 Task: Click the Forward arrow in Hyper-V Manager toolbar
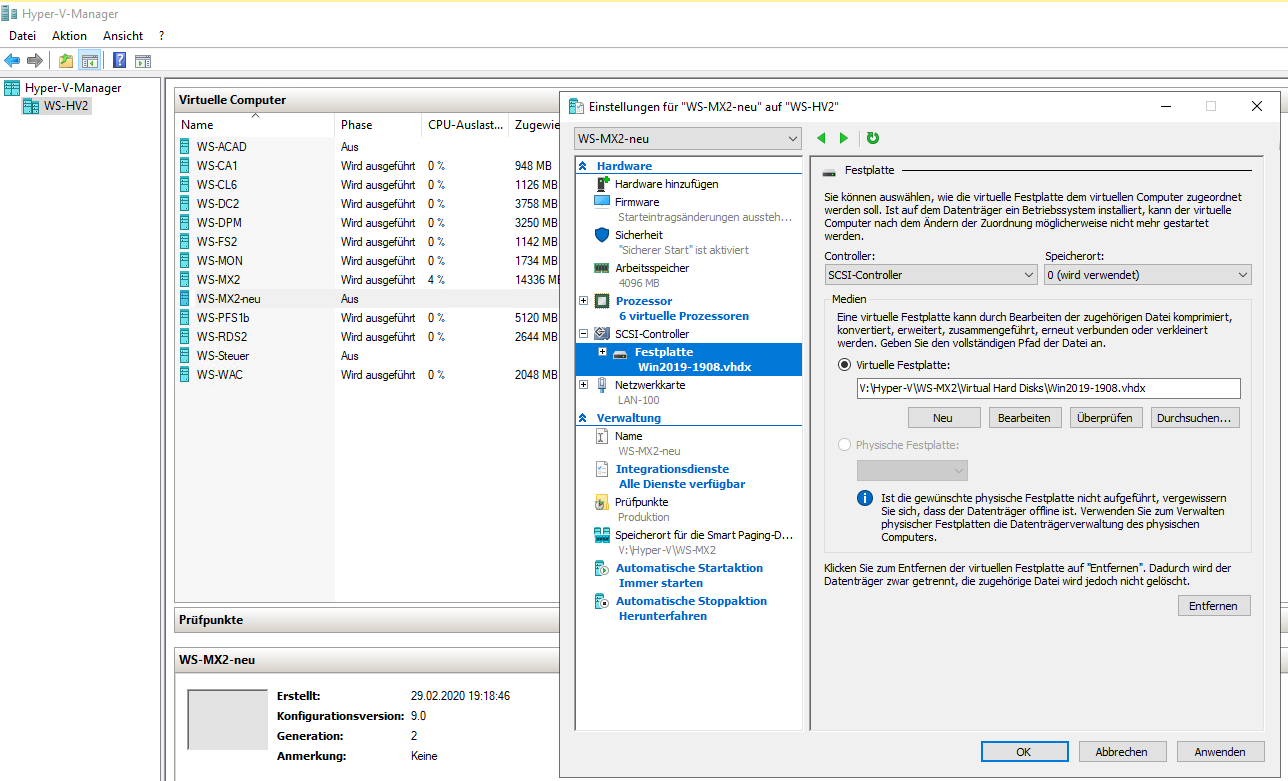[35, 60]
